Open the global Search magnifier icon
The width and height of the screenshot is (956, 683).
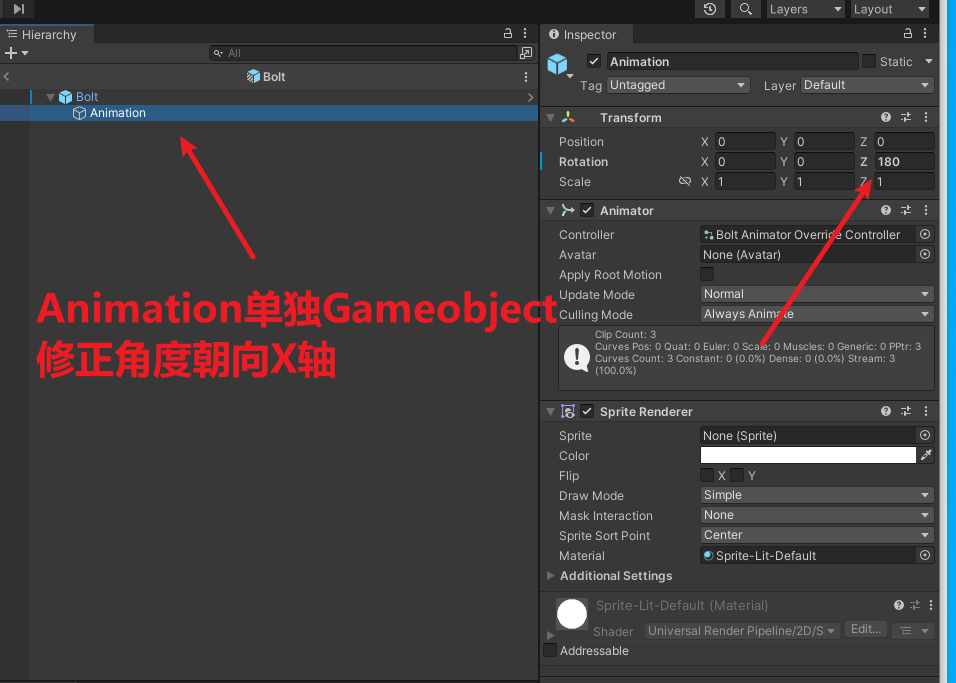coord(745,9)
